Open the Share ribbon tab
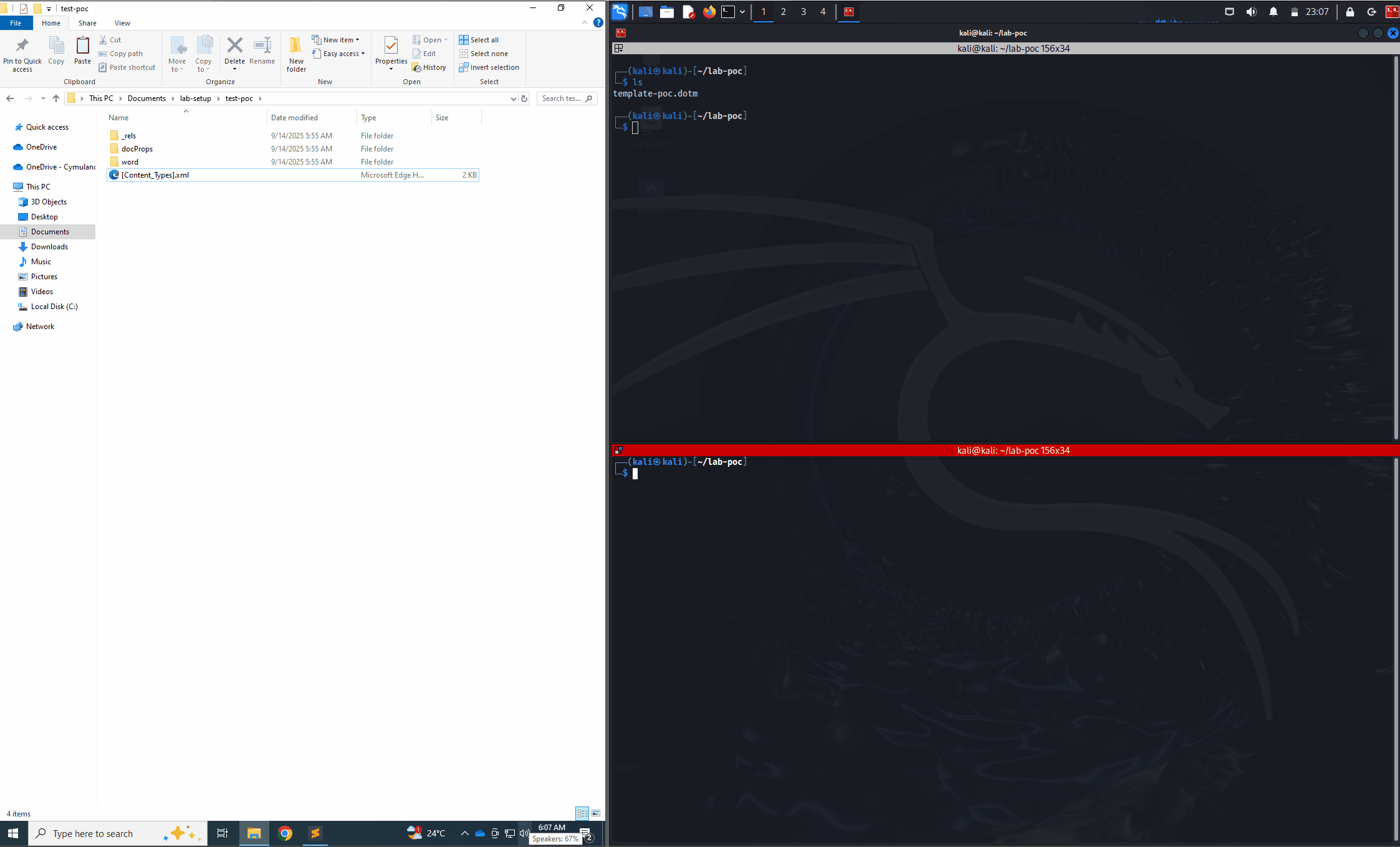 tap(87, 23)
